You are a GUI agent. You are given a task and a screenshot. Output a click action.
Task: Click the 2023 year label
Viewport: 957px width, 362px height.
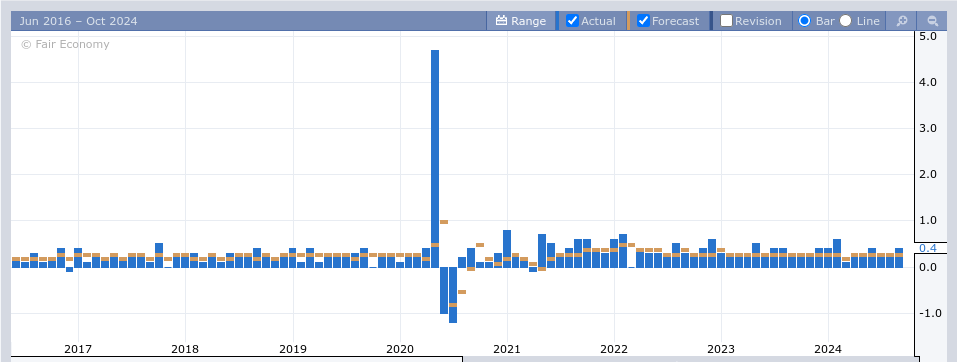pyautogui.click(x=721, y=349)
